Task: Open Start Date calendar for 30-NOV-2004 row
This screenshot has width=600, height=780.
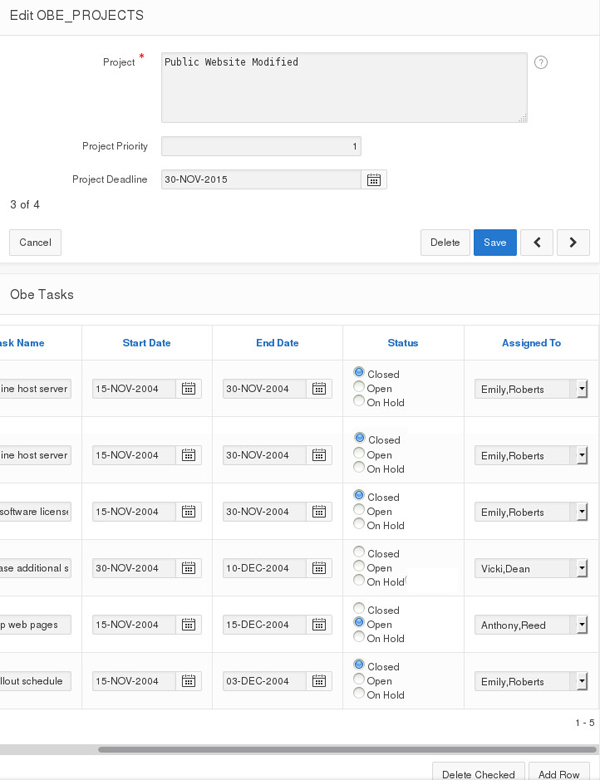Action: click(188, 568)
